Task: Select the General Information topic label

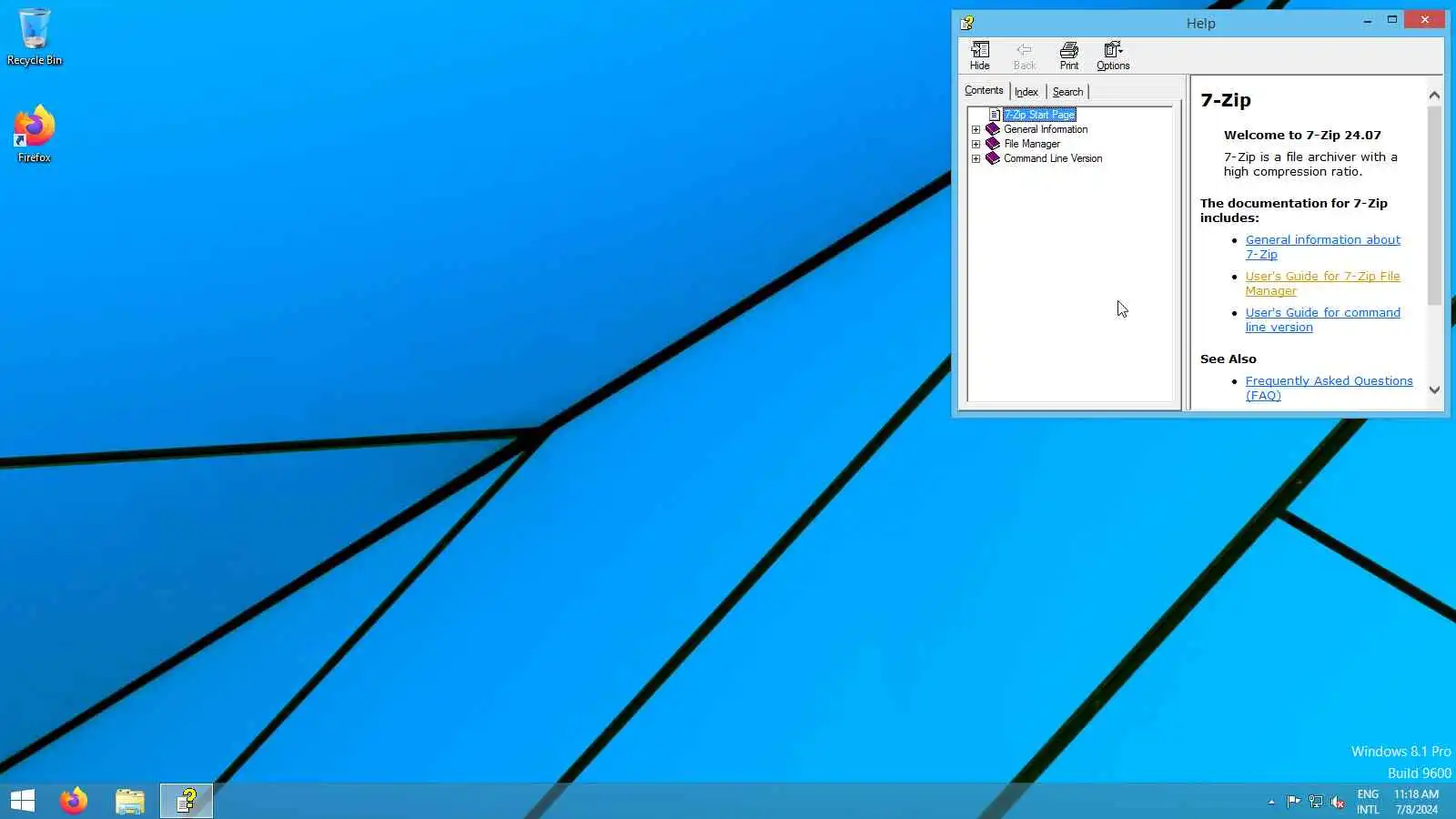Action: click(x=1046, y=129)
